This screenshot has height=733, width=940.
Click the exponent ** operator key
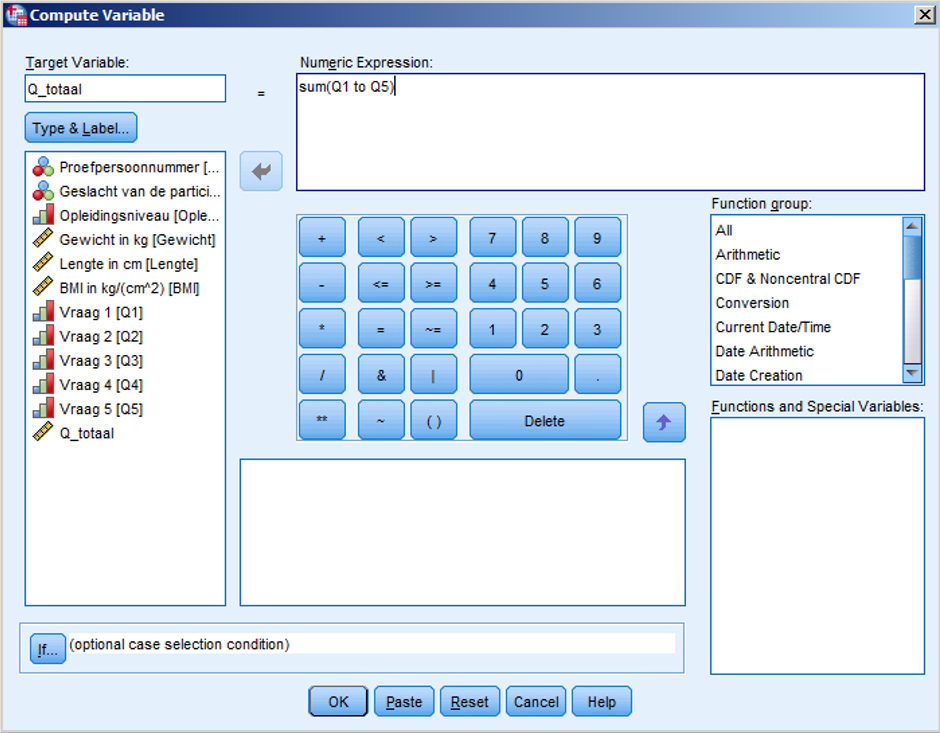pyautogui.click(x=322, y=421)
